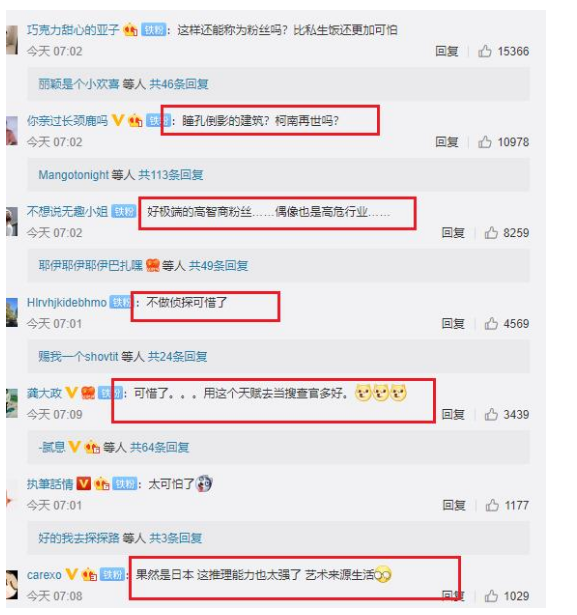Reply to 巧克力甜心的亚子's comment
577x615 pixels.
[x=447, y=51]
